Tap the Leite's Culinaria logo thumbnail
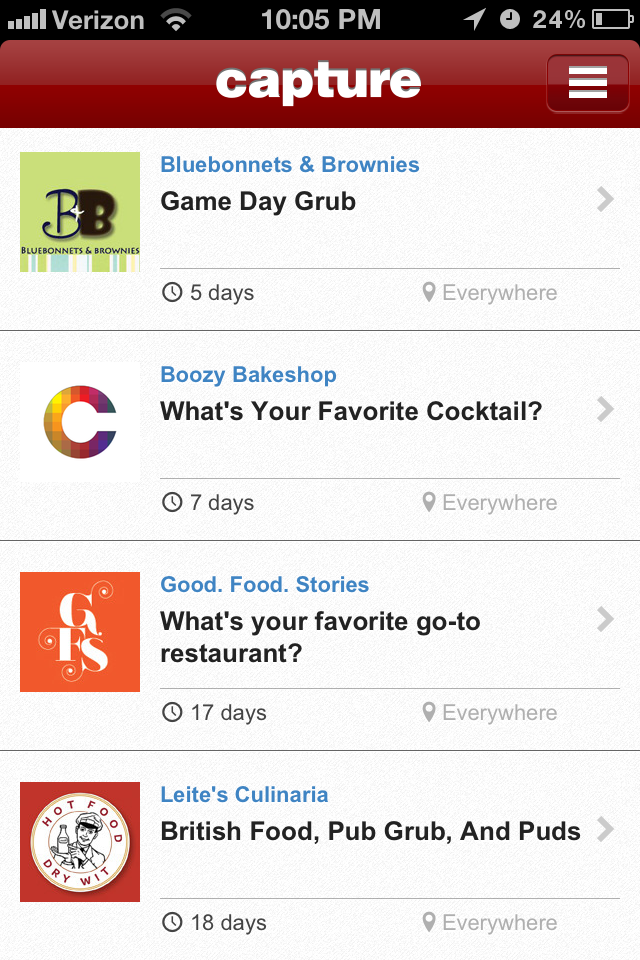 pos(80,842)
